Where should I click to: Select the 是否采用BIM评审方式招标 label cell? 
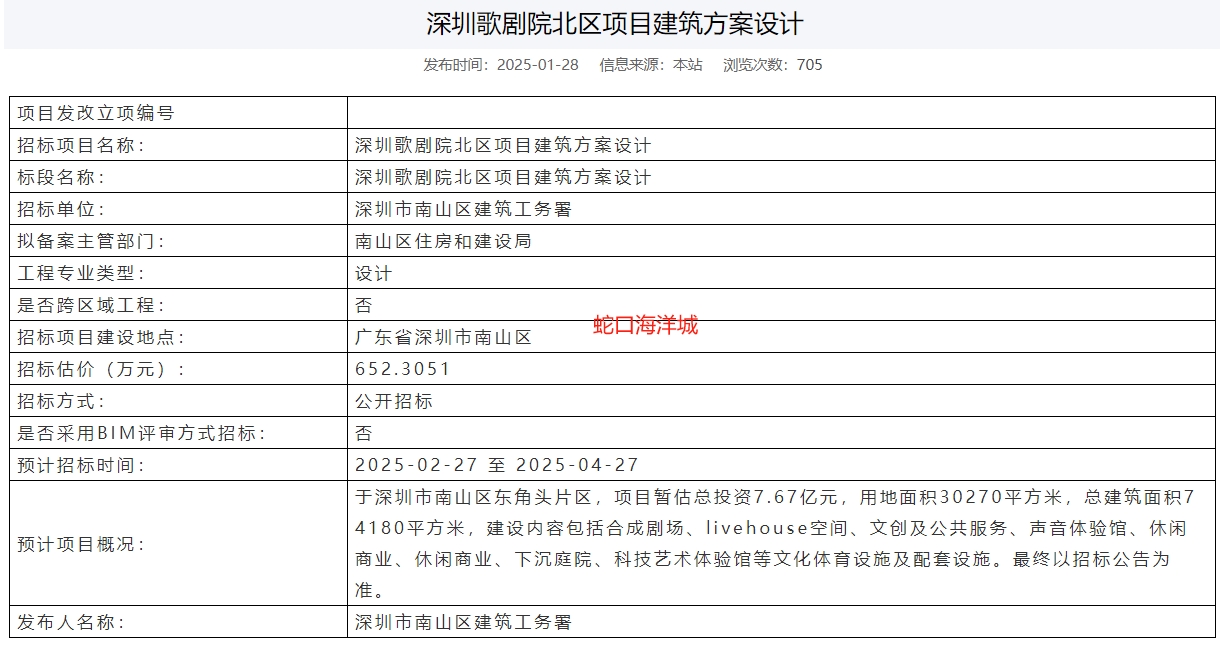coord(179,433)
